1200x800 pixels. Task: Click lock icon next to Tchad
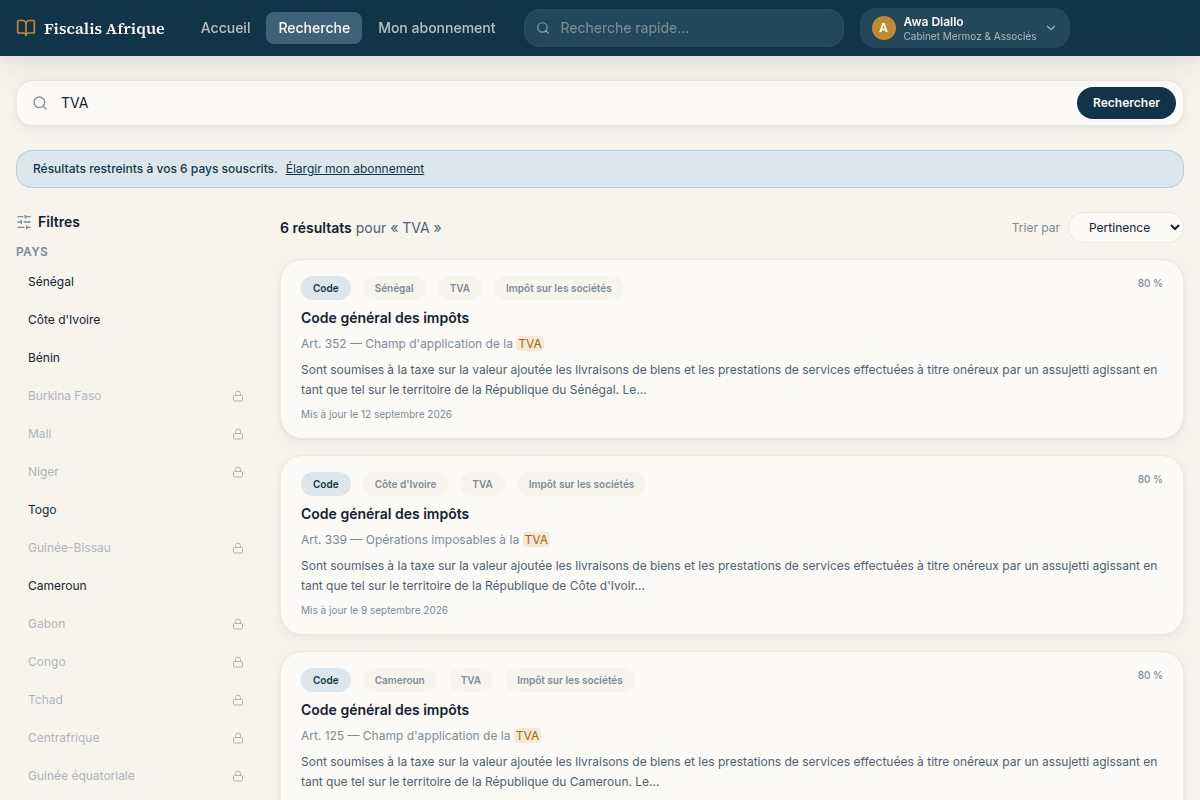coord(238,700)
